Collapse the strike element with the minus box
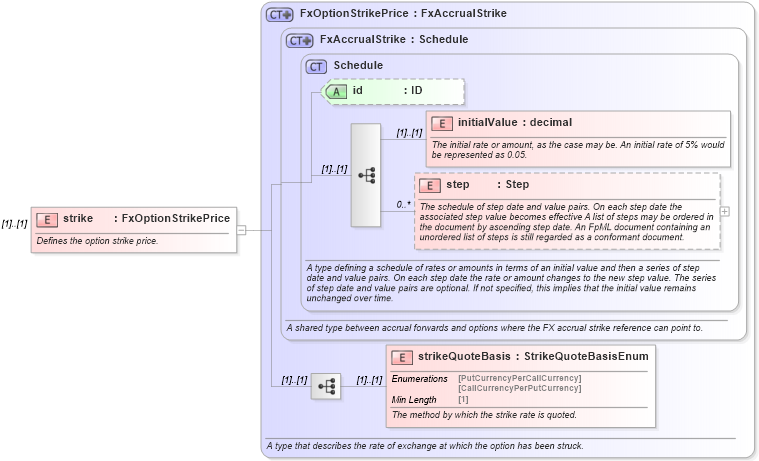The width and height of the screenshot is (759, 461). click(241, 230)
